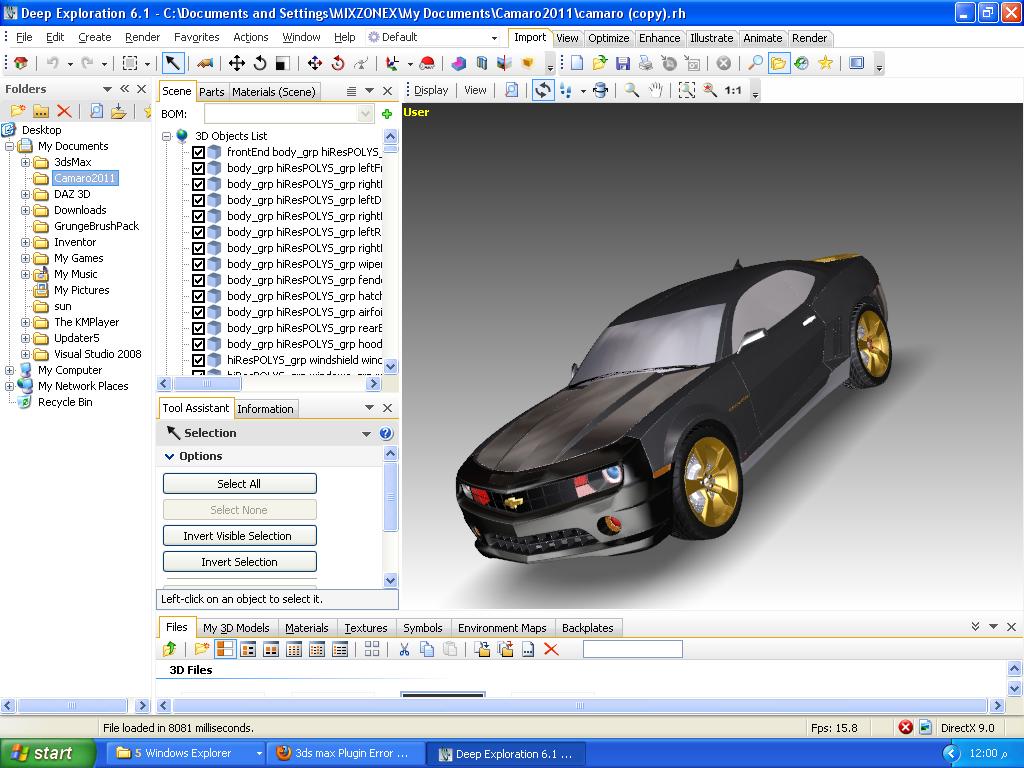Collapse the 3D Objects List tree
The width and height of the screenshot is (1024, 768).
[x=167, y=136]
